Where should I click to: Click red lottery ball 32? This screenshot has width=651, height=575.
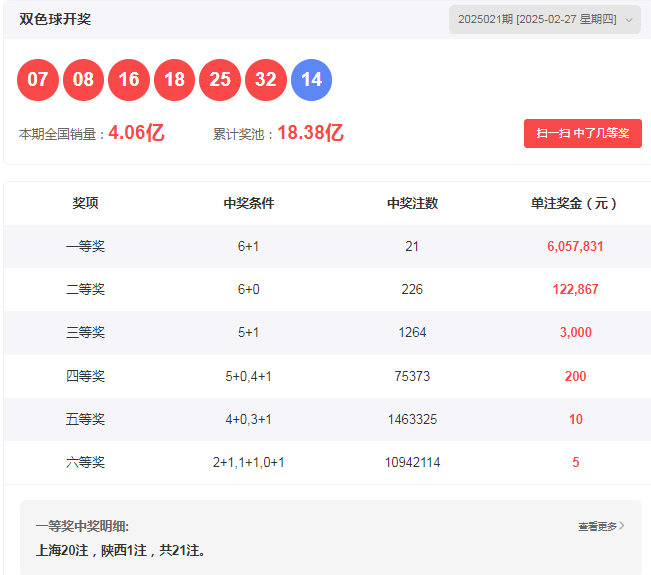pos(265,80)
